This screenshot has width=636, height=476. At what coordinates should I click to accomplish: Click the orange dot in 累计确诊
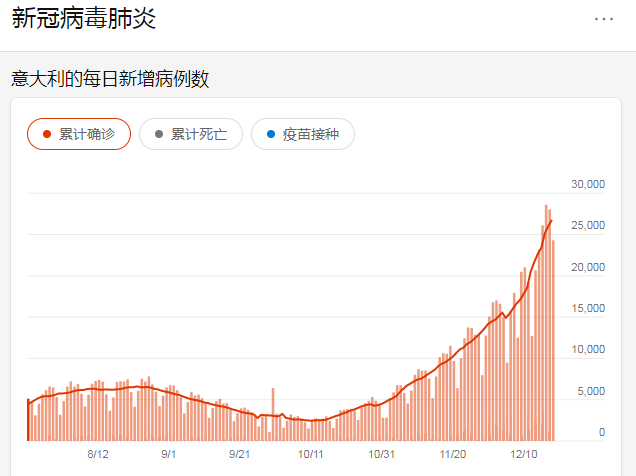(x=46, y=134)
